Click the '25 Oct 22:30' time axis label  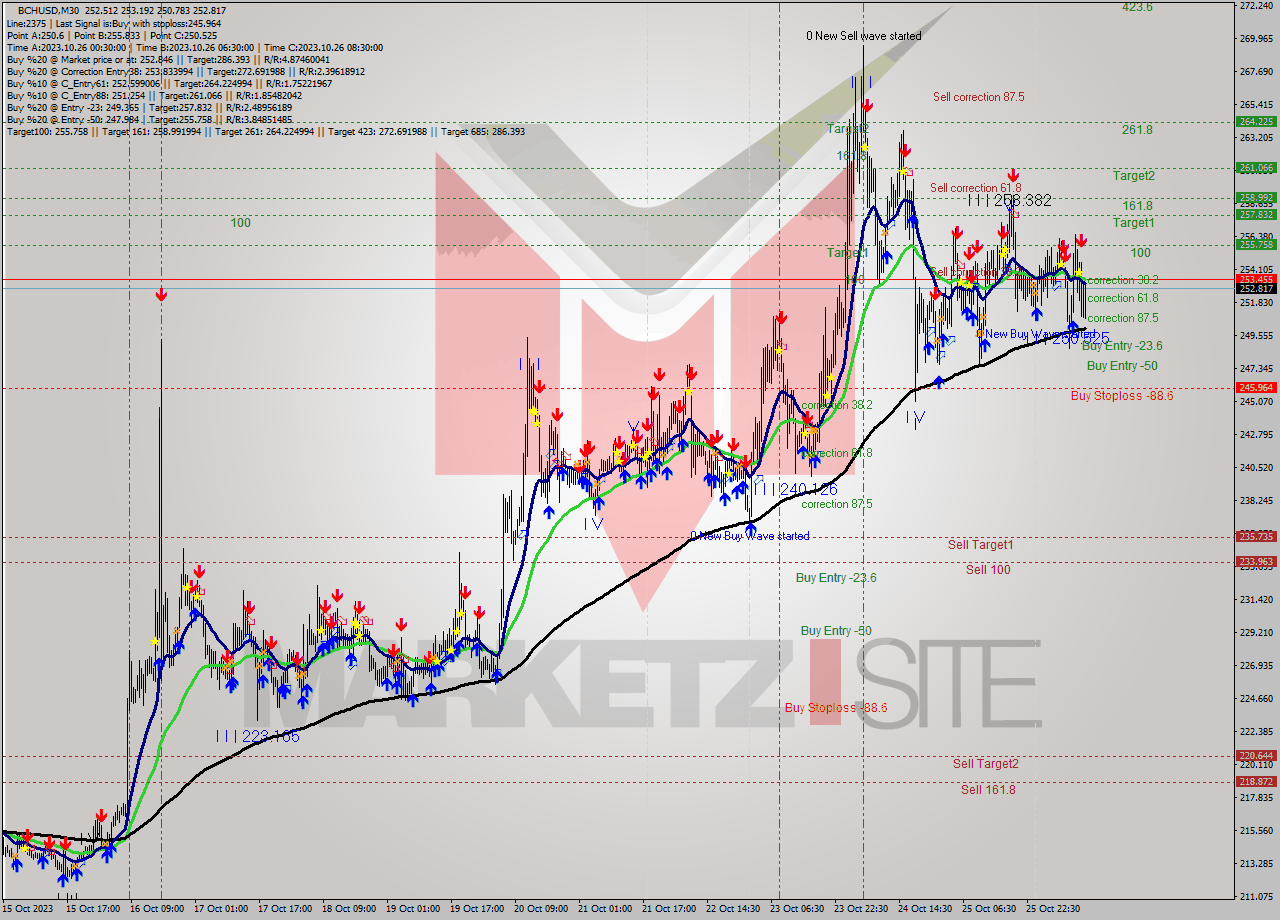pyautogui.click(x=1053, y=909)
